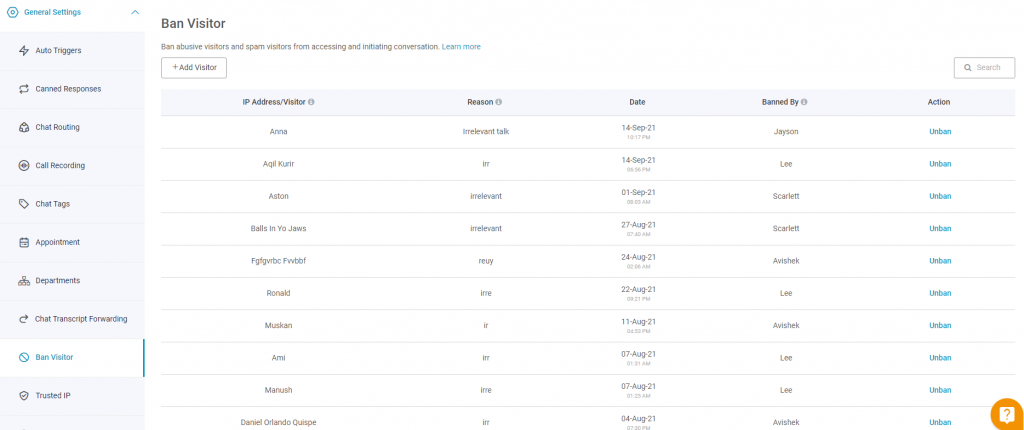The height and width of the screenshot is (430, 1024).
Task: Click the Add Visitor button
Action: click(x=194, y=67)
